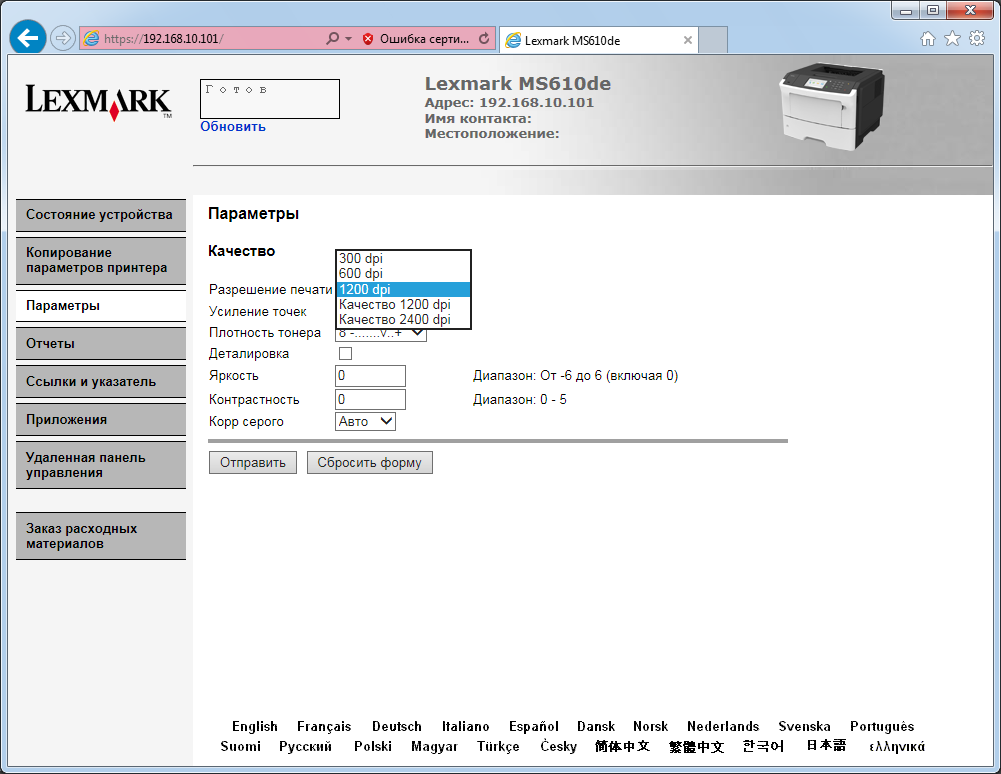Click the address bar URL https://192.168.10.101/
Viewport: 1001px width, 774px height.
164,39
